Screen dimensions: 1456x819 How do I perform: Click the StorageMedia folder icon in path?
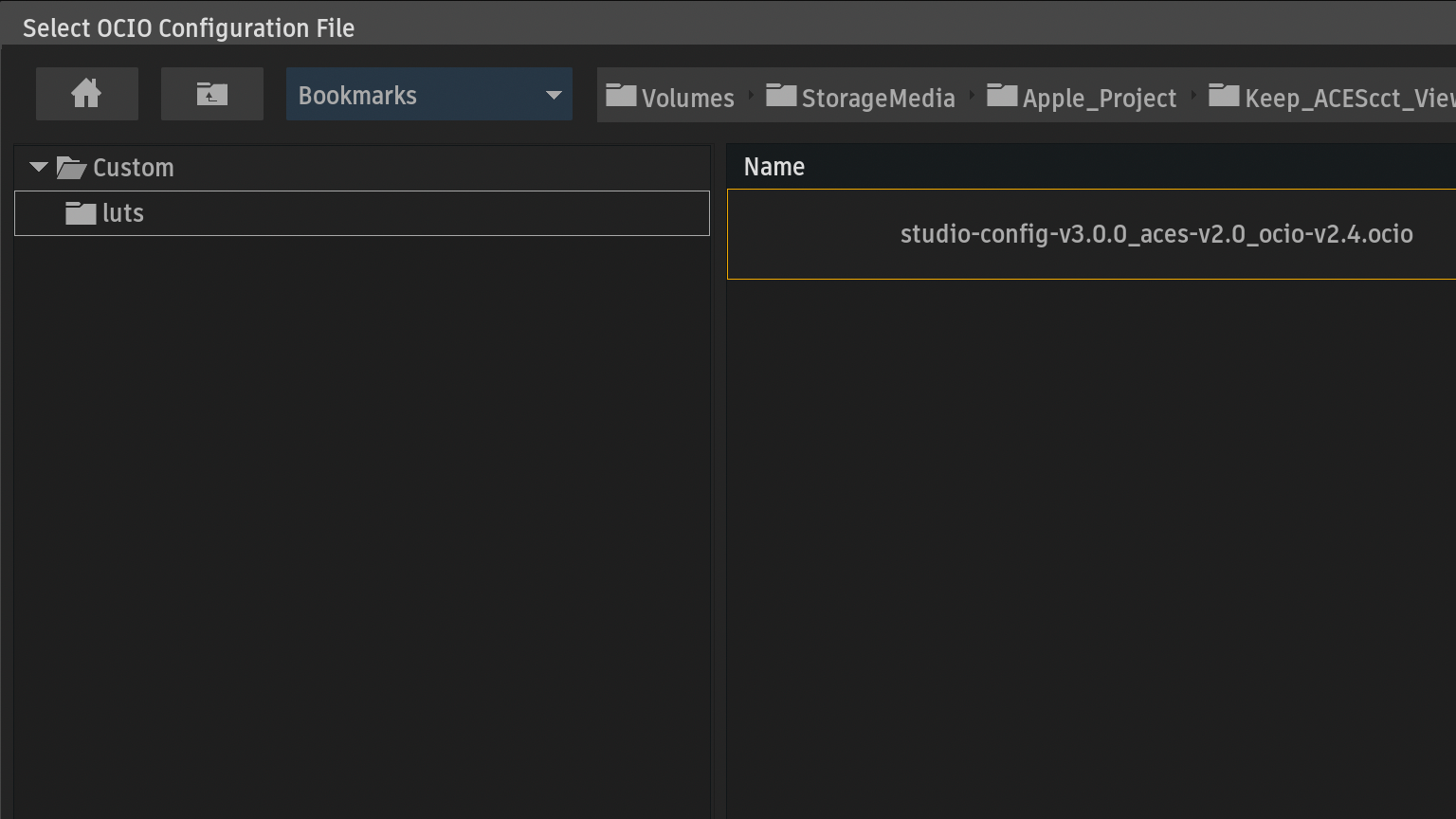click(781, 96)
